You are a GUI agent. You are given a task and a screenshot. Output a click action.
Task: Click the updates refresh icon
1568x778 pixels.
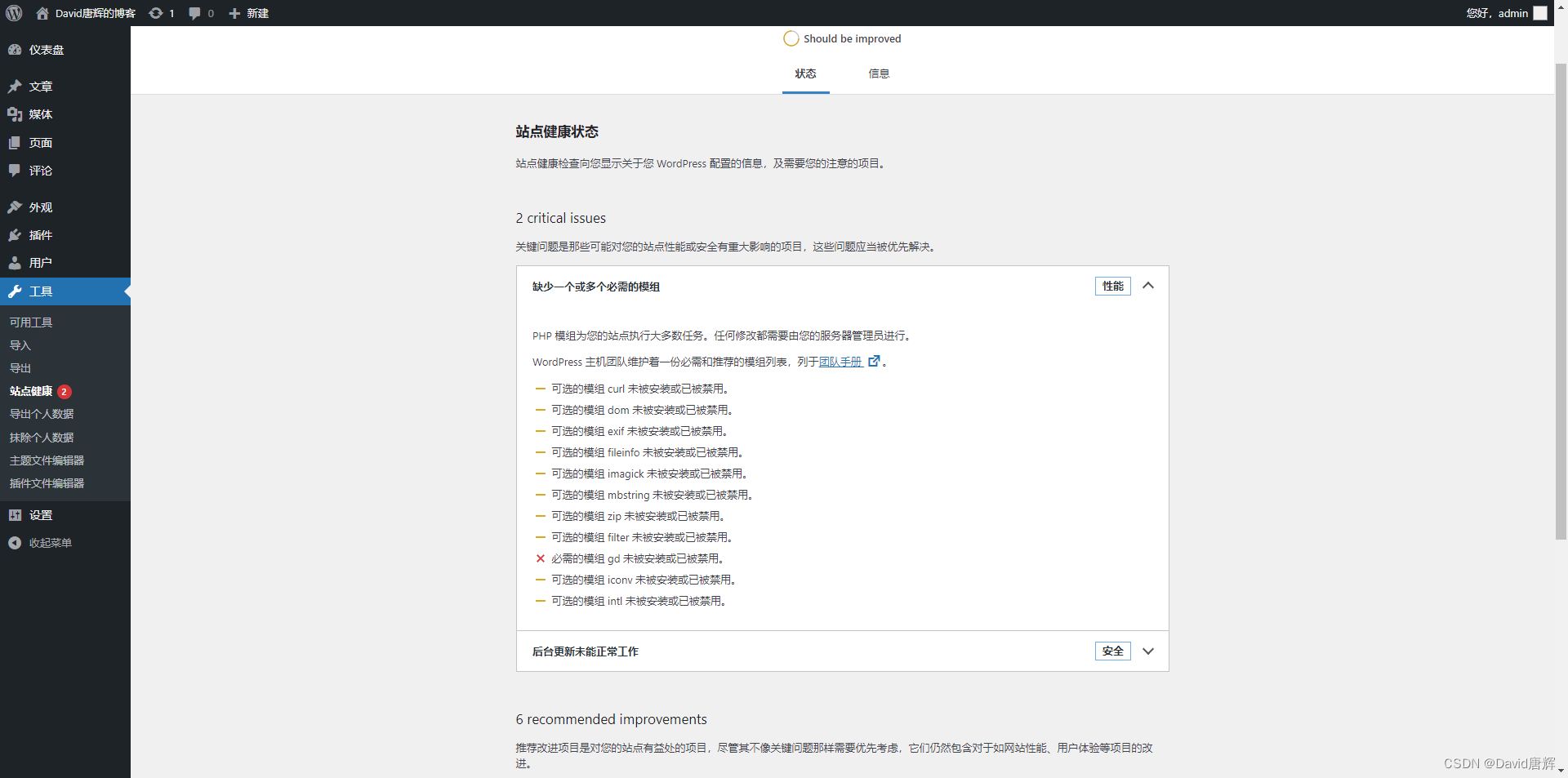point(155,13)
